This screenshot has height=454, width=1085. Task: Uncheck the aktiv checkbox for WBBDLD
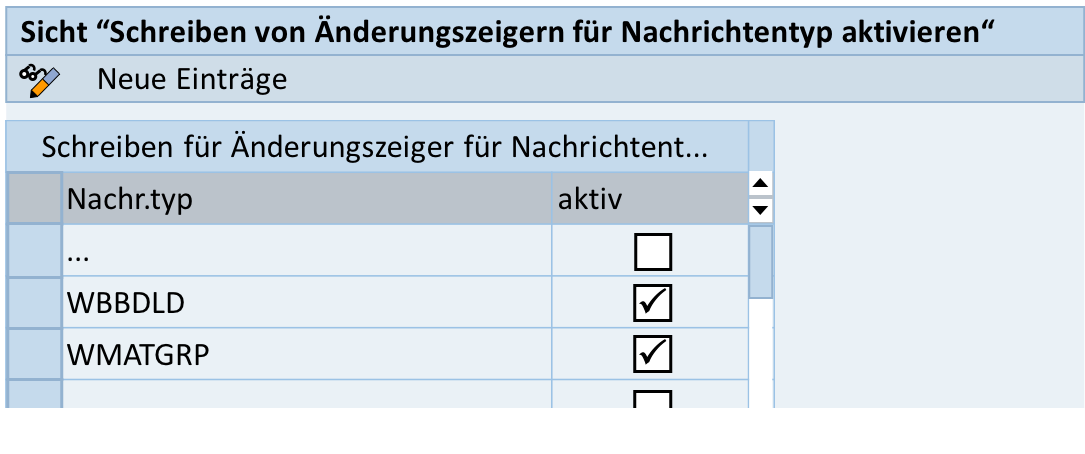click(652, 303)
